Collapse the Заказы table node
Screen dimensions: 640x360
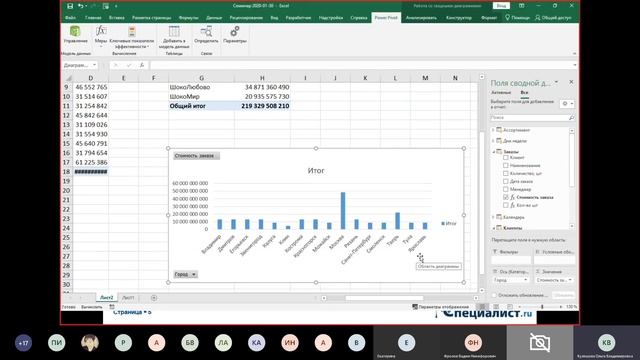coord(493,151)
